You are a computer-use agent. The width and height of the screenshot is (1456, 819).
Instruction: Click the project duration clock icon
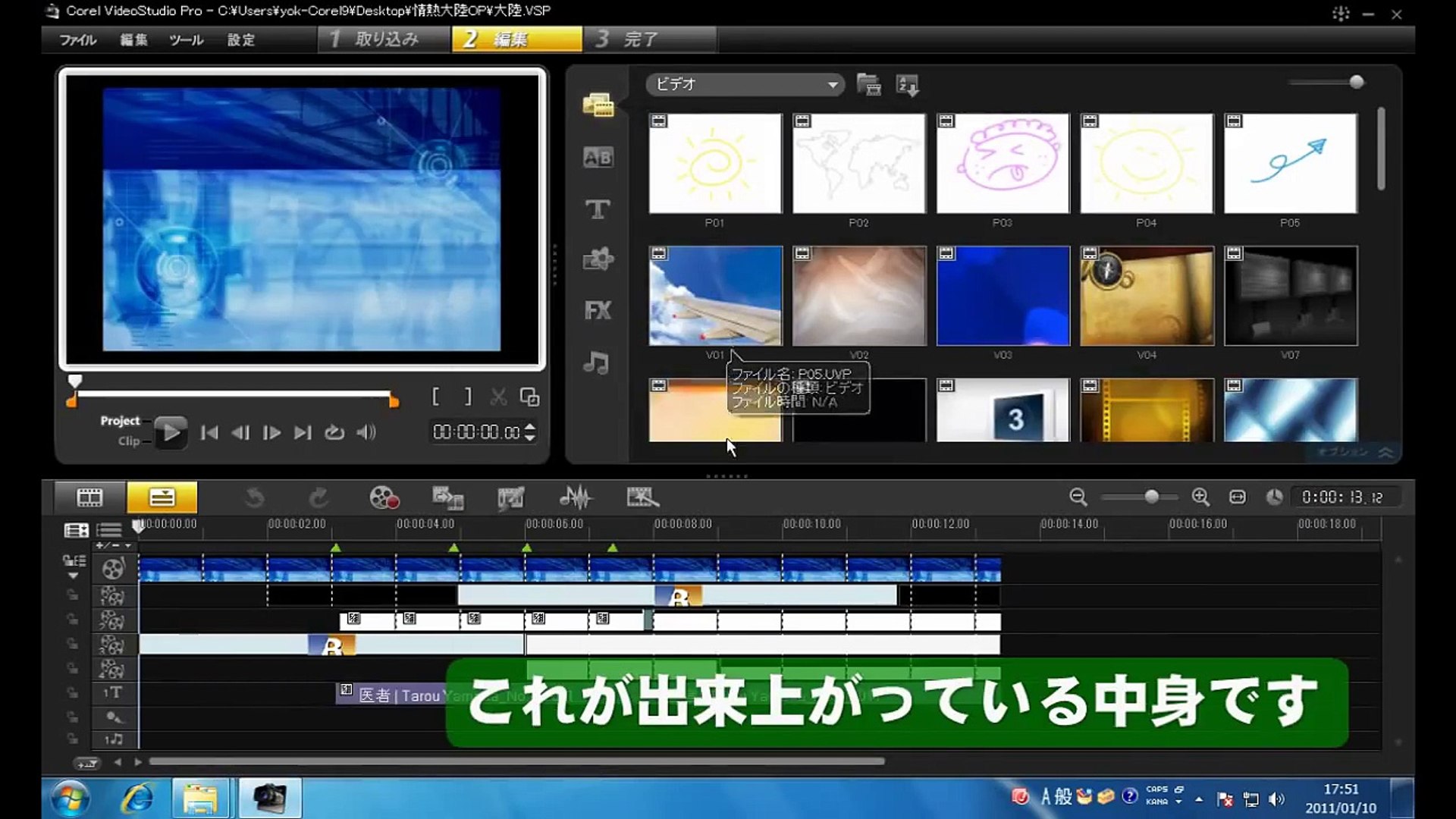point(1275,497)
